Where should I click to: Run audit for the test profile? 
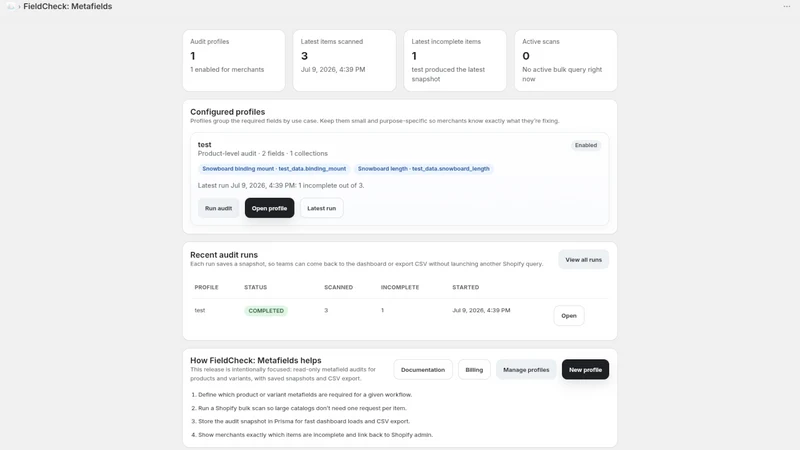218,208
